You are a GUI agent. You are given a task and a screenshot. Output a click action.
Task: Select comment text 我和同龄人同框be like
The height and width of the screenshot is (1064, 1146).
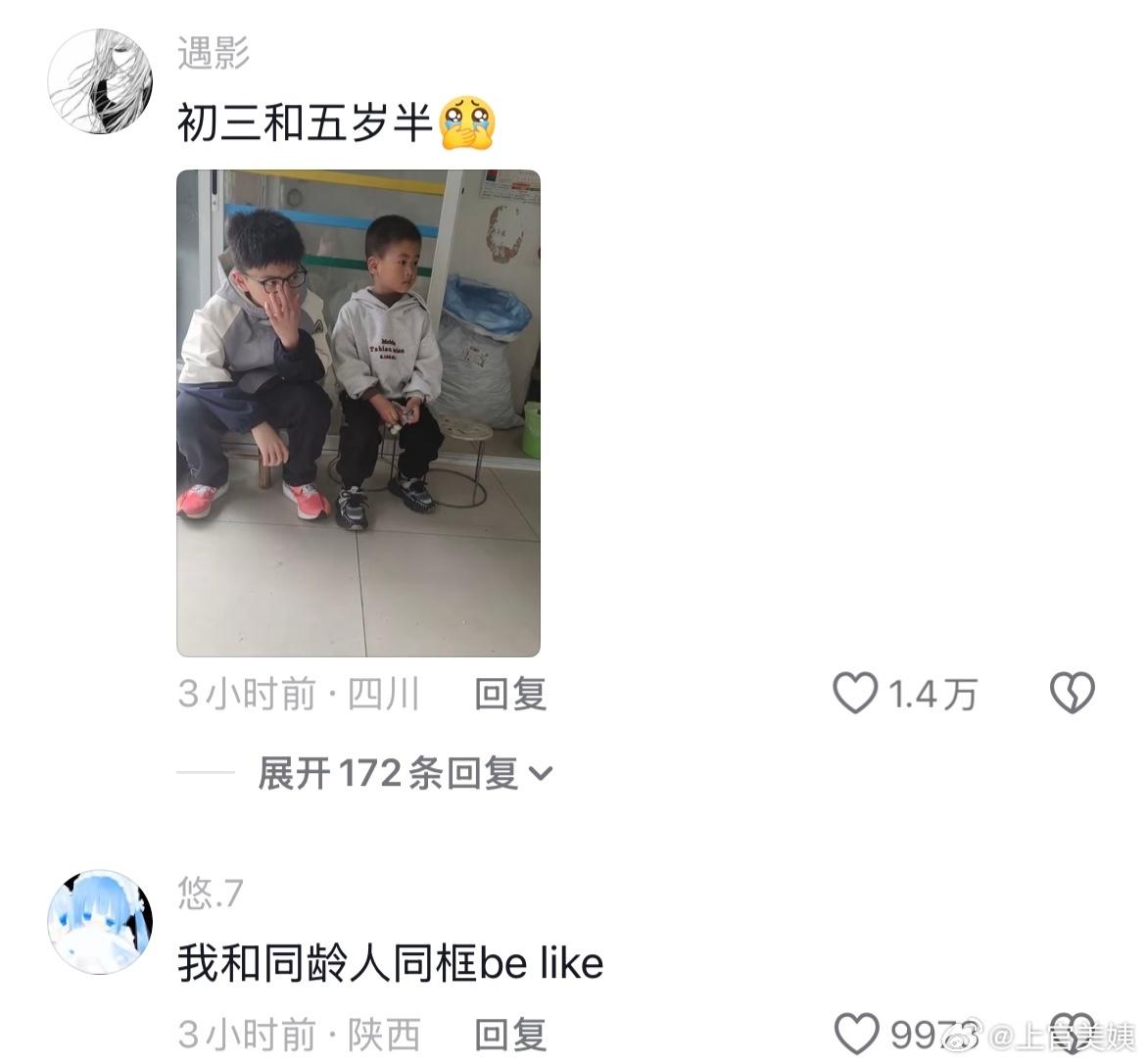390,962
